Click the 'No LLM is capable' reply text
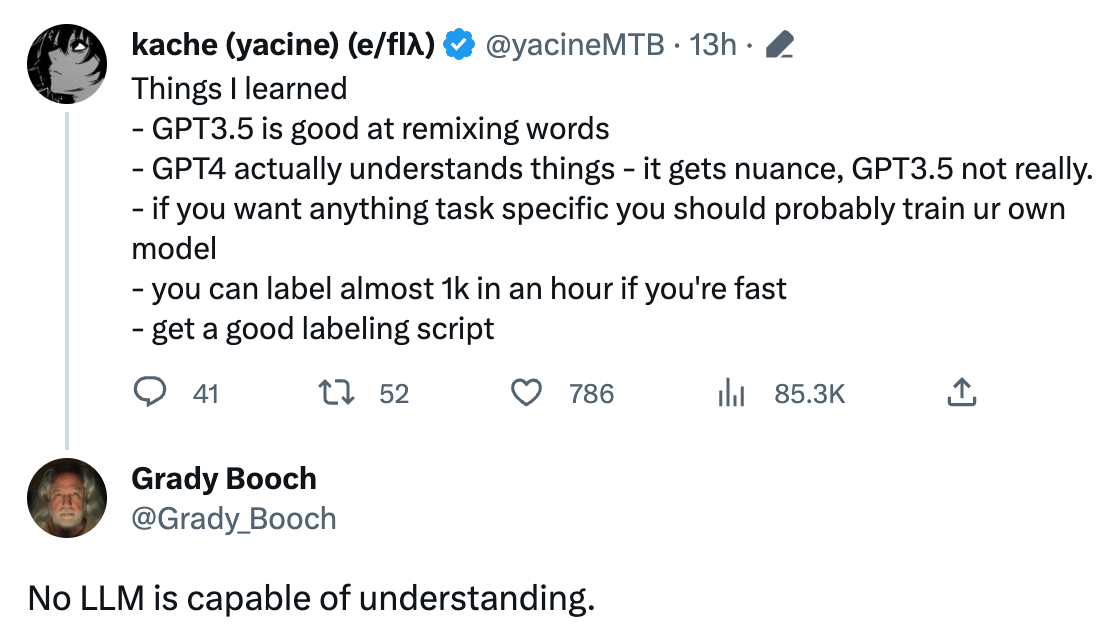The height and width of the screenshot is (644, 1112). click(311, 599)
